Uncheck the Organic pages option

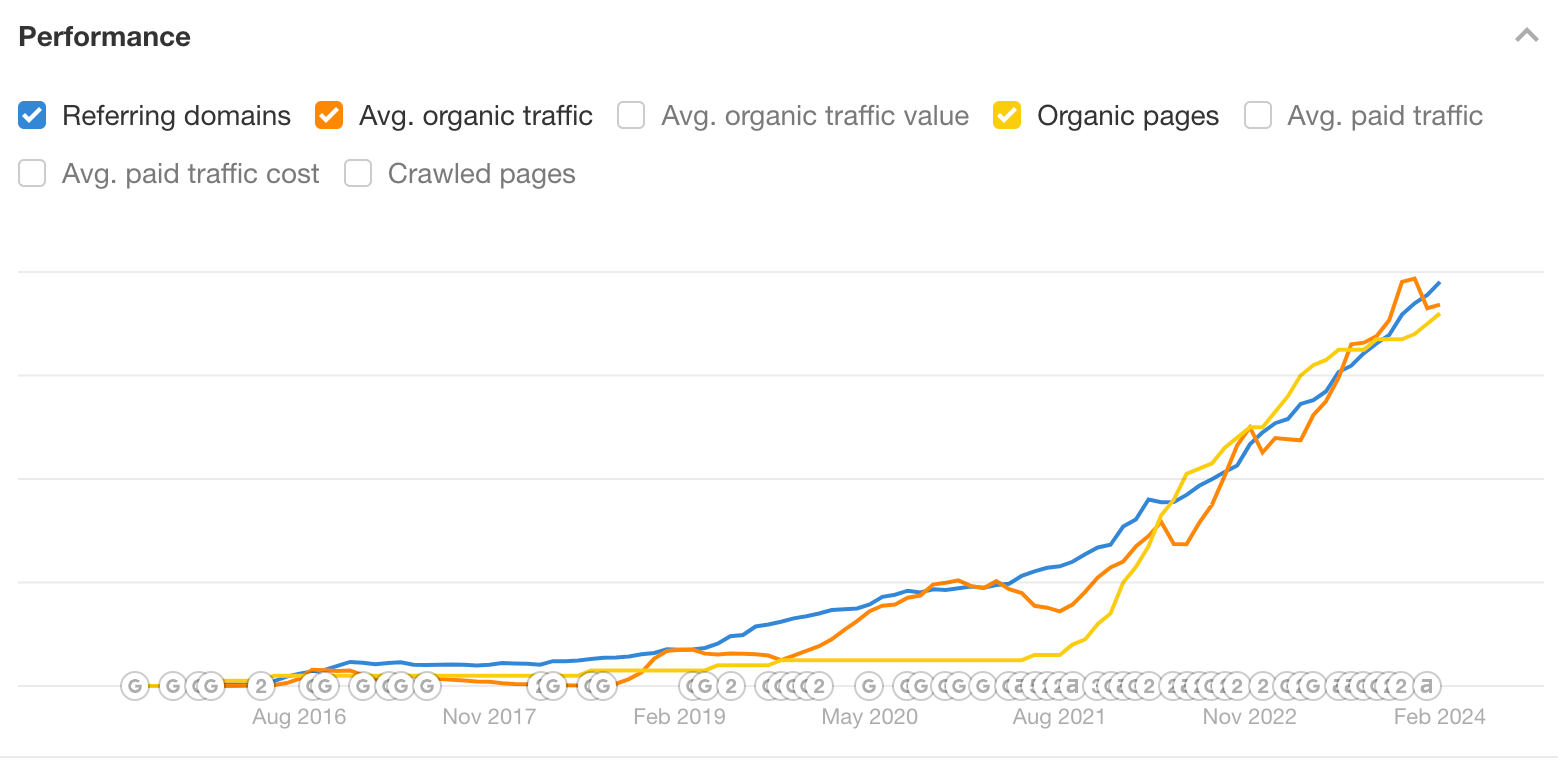pos(1005,115)
